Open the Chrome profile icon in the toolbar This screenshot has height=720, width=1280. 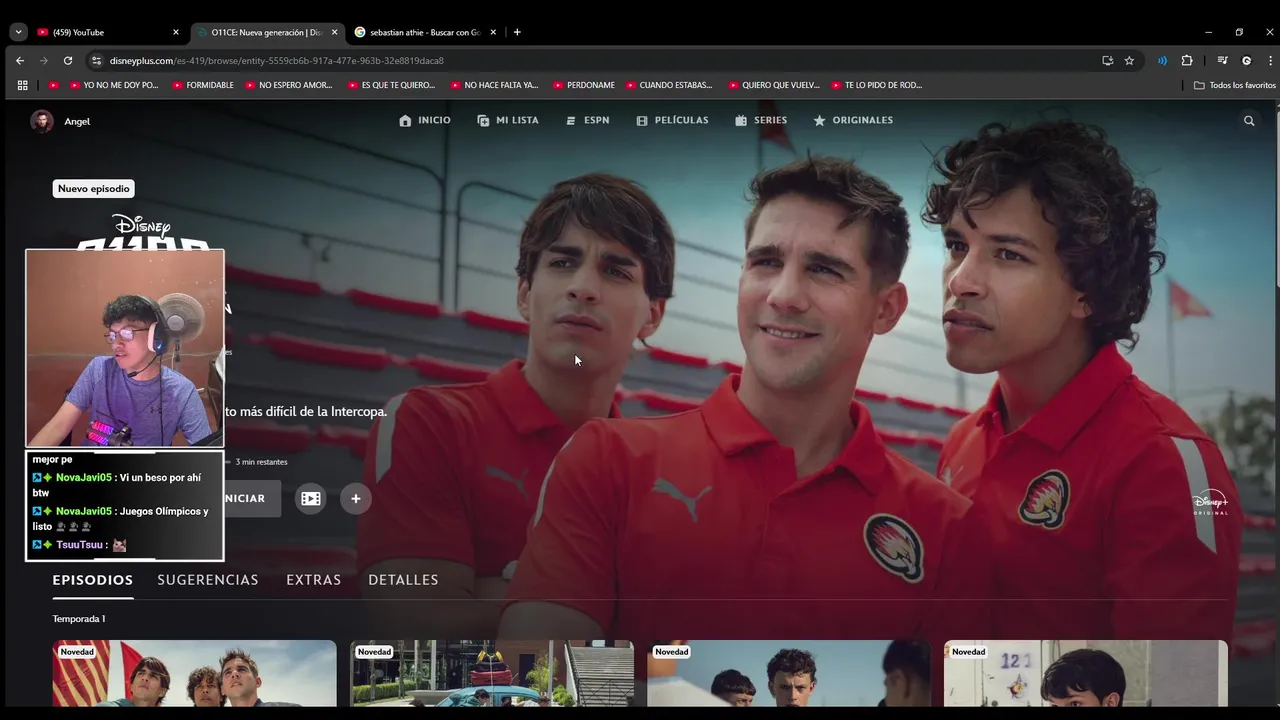coord(1246,61)
